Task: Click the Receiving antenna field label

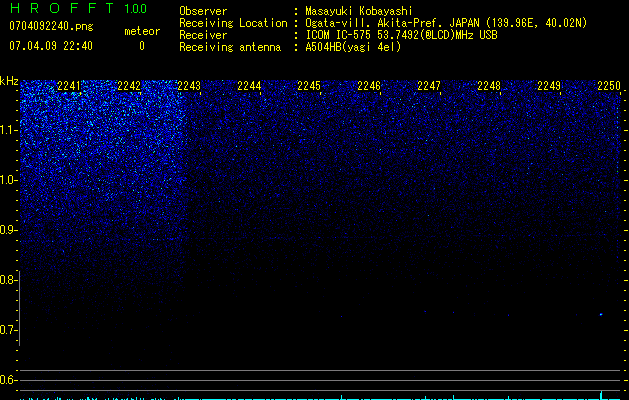Action: pos(230,47)
